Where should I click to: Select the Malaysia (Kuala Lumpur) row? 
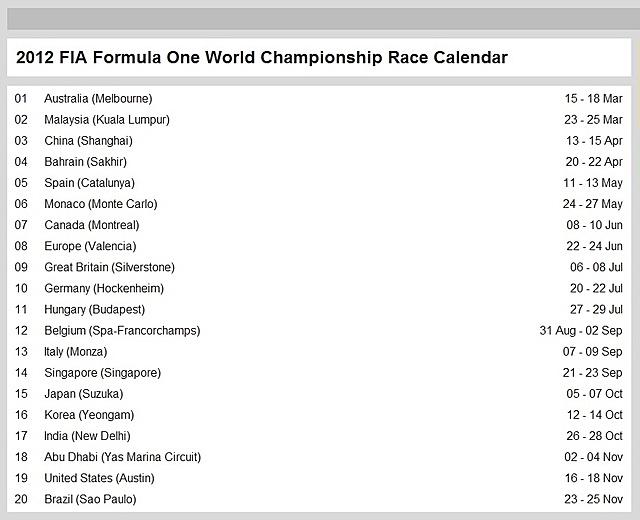pyautogui.click(x=319, y=120)
